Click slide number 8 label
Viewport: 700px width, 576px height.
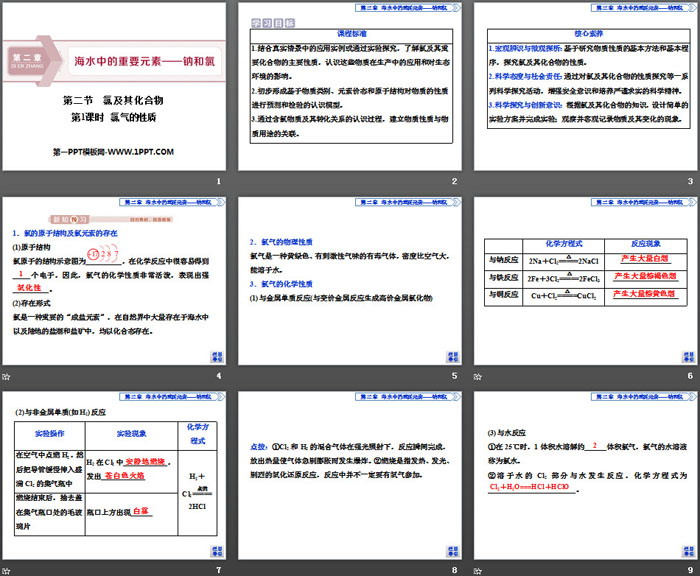(454, 570)
